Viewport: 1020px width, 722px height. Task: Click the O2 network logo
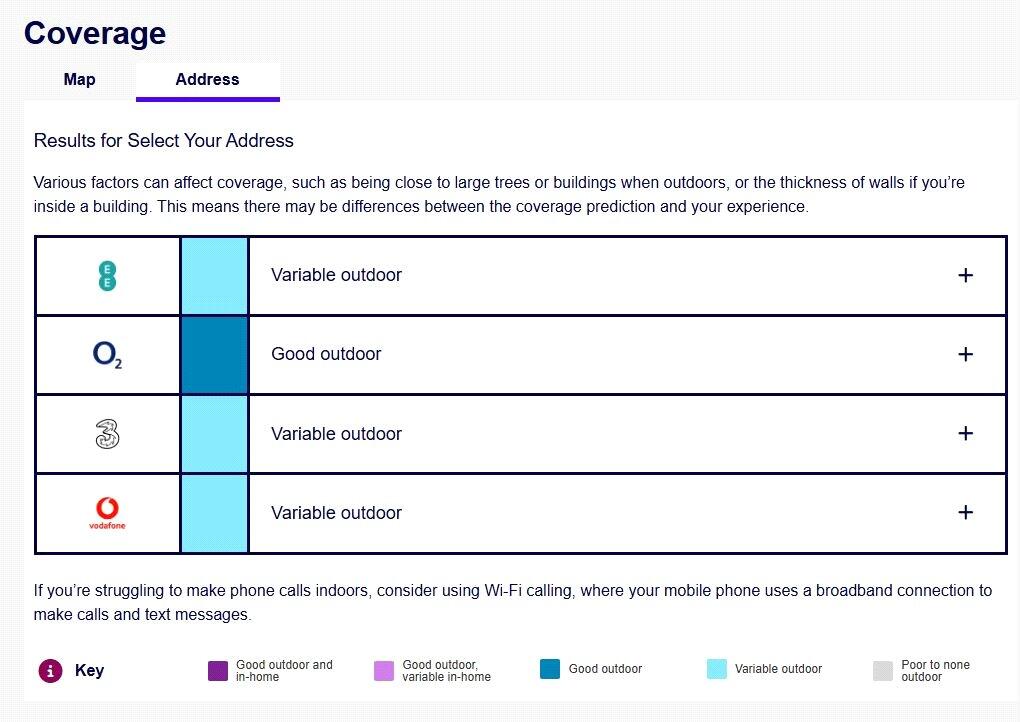click(x=107, y=355)
